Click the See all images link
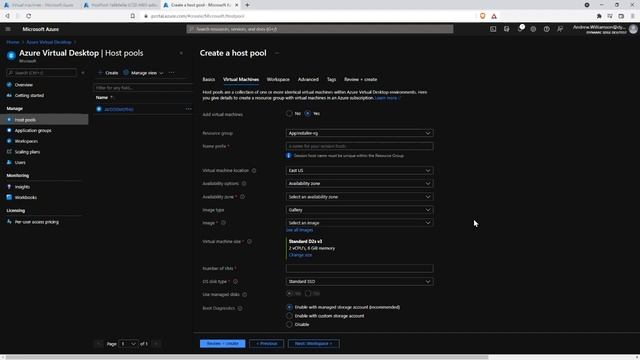Image resolution: width=640 pixels, height=360 pixels. [x=299, y=230]
